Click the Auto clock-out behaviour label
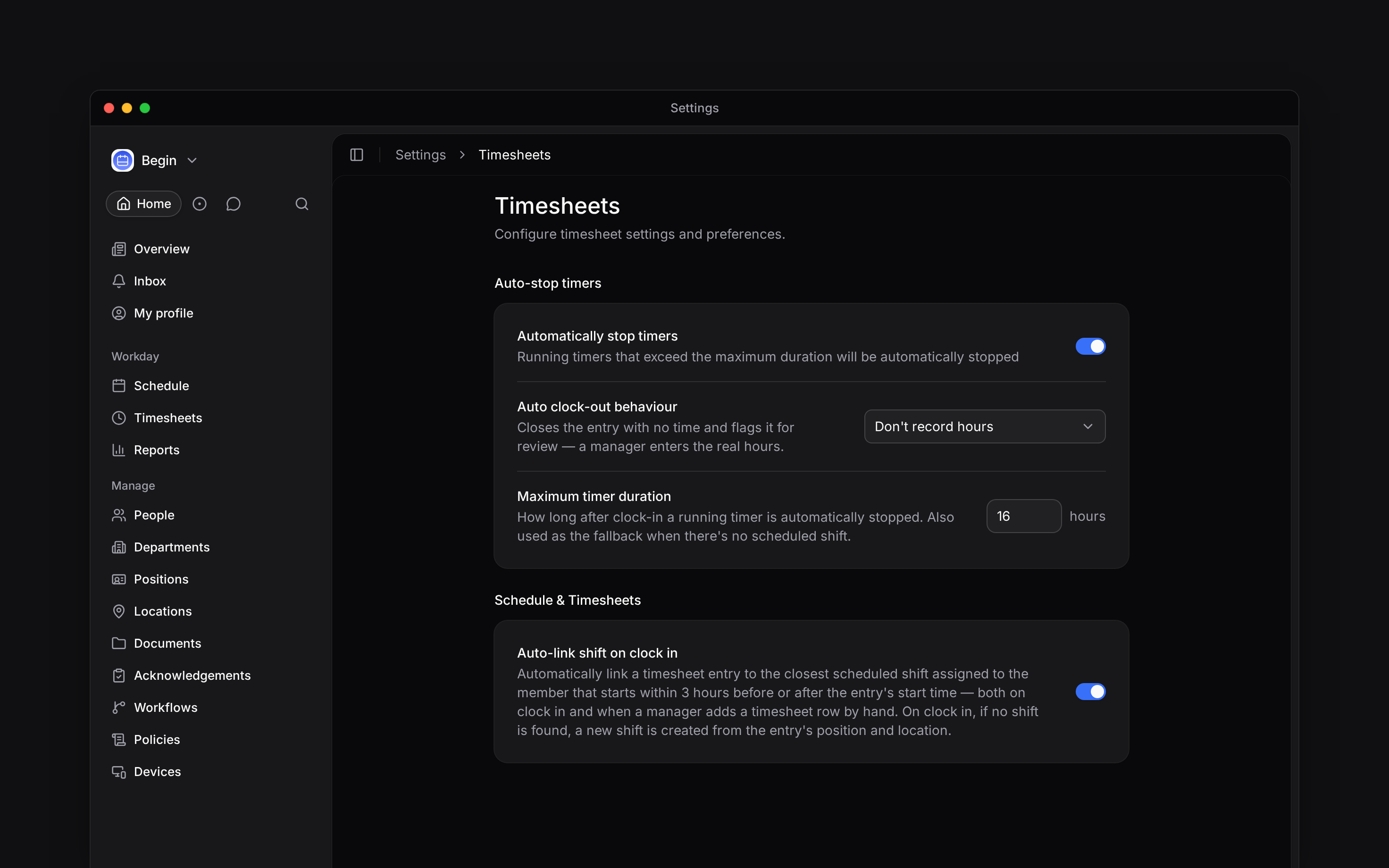The image size is (1389, 868). pyautogui.click(x=597, y=407)
